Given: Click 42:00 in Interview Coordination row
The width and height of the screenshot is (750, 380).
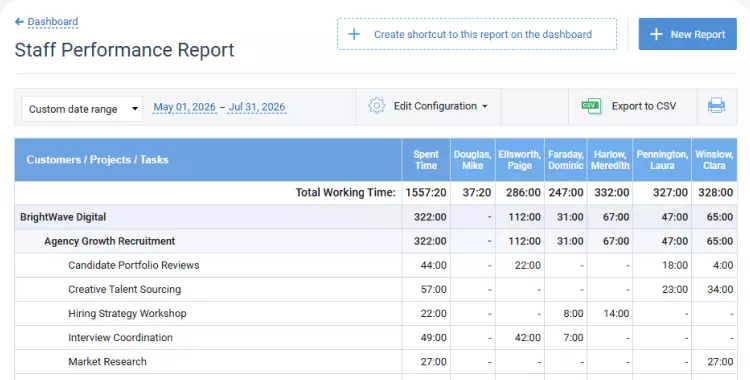Looking at the screenshot, I should point(528,337).
